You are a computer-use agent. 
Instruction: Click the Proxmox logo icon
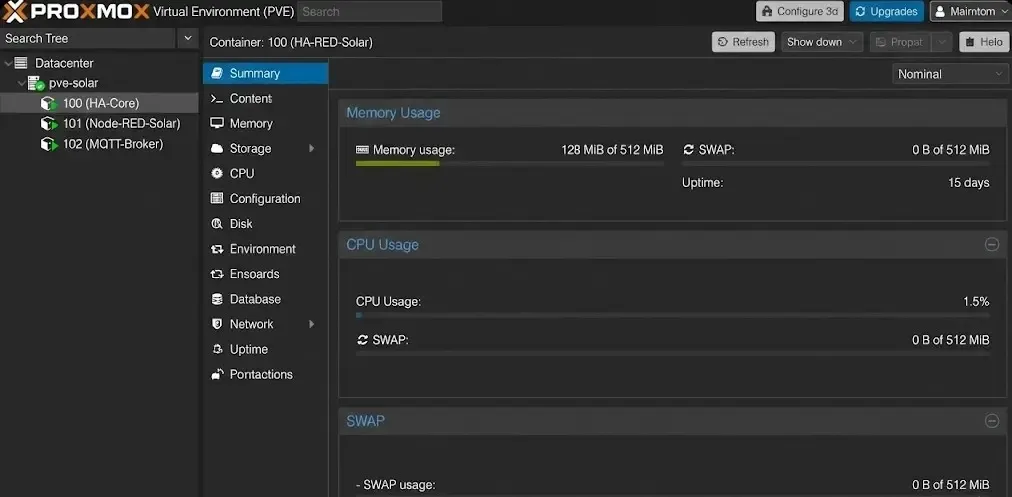point(15,12)
